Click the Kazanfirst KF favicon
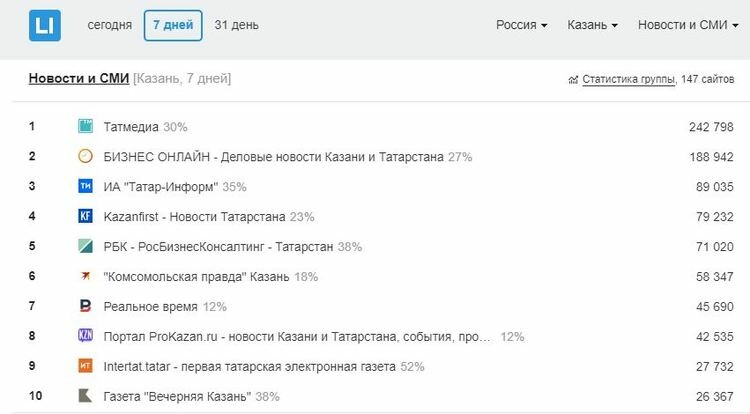 [x=85, y=217]
